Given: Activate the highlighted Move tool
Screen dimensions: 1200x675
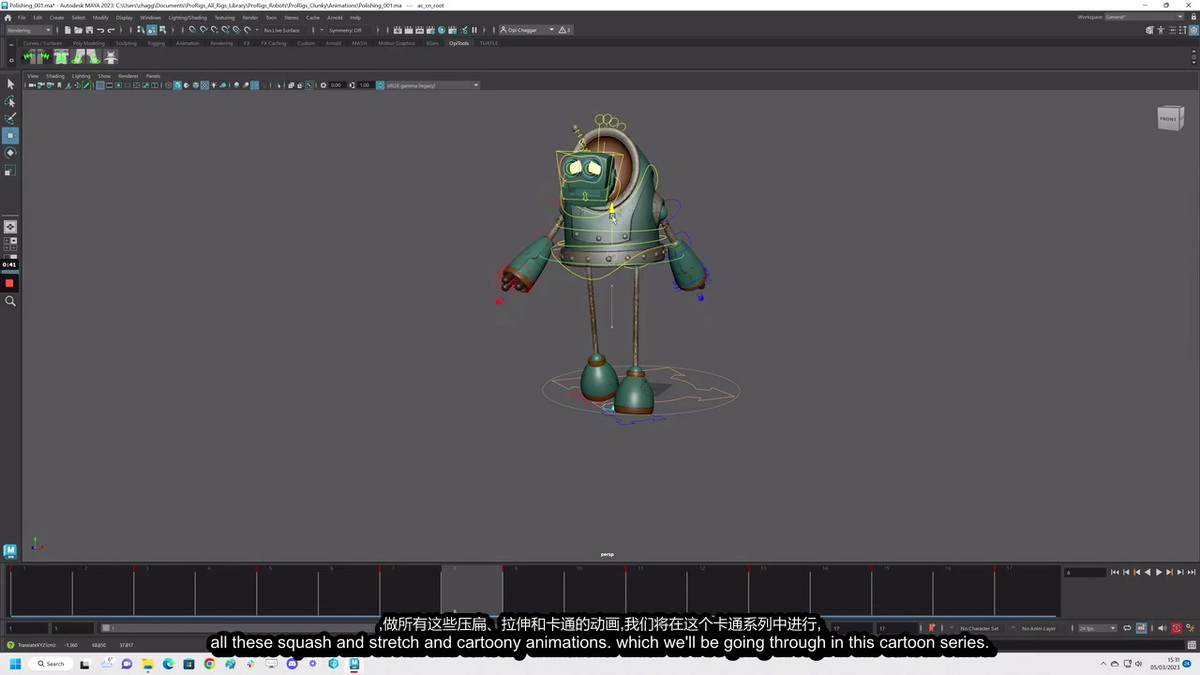Looking at the screenshot, I should tap(10, 135).
